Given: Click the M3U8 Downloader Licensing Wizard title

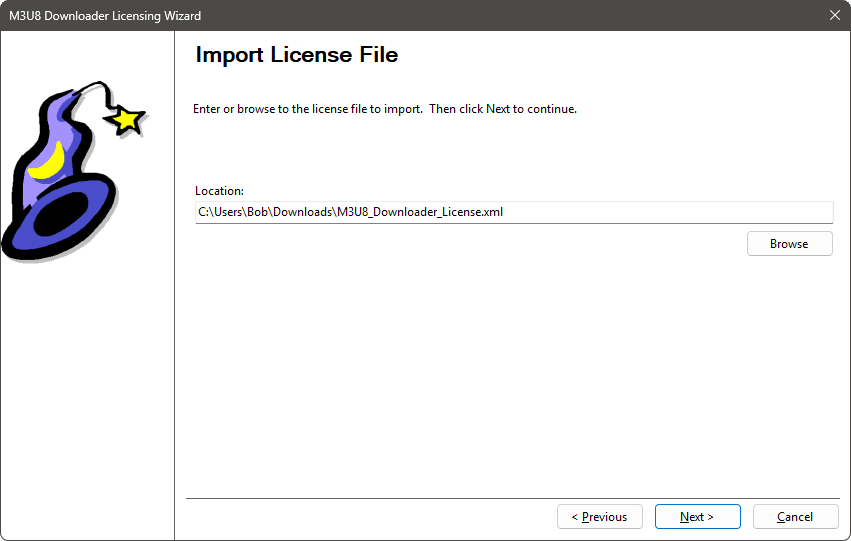Looking at the screenshot, I should coord(105,16).
